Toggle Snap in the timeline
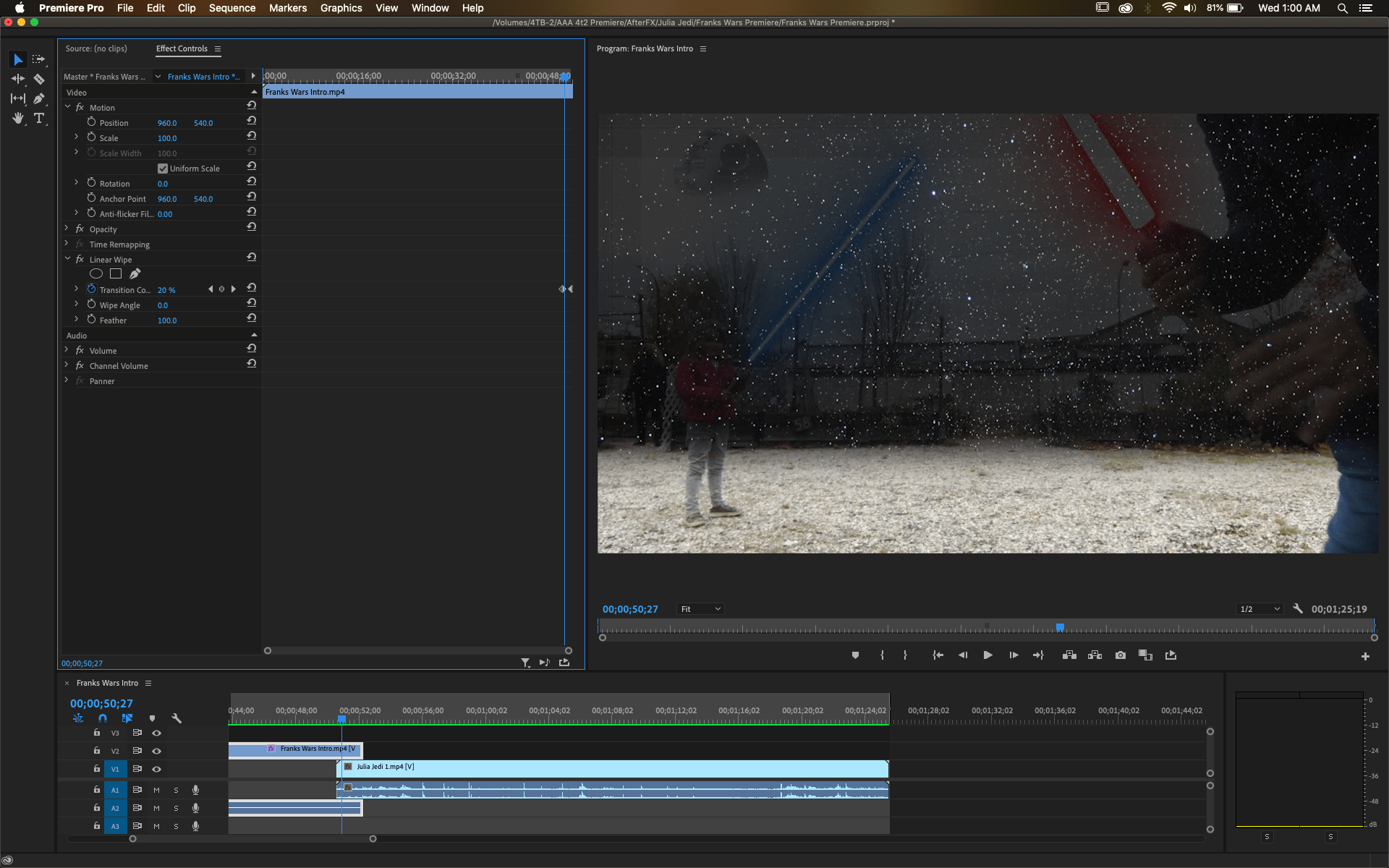 102,718
